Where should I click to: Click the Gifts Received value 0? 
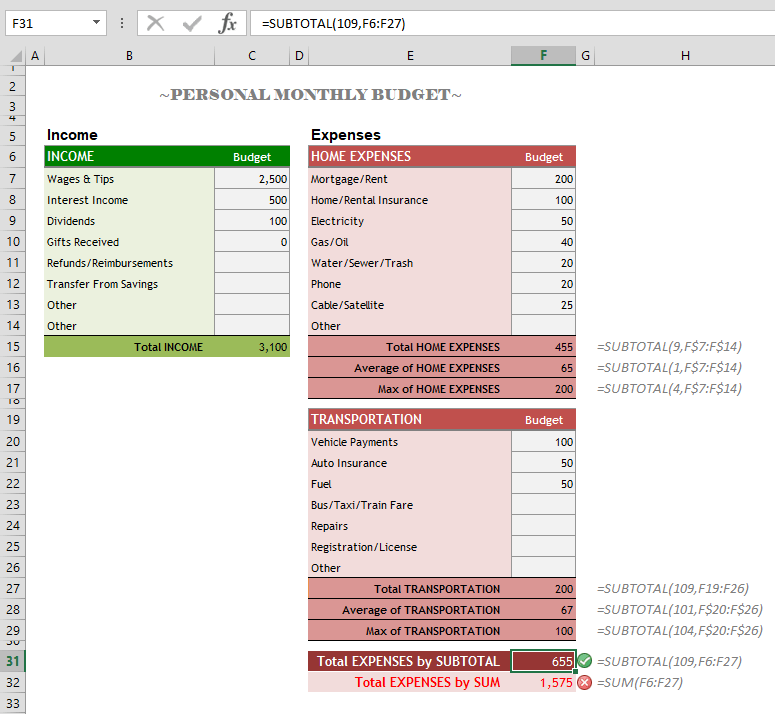[252, 242]
